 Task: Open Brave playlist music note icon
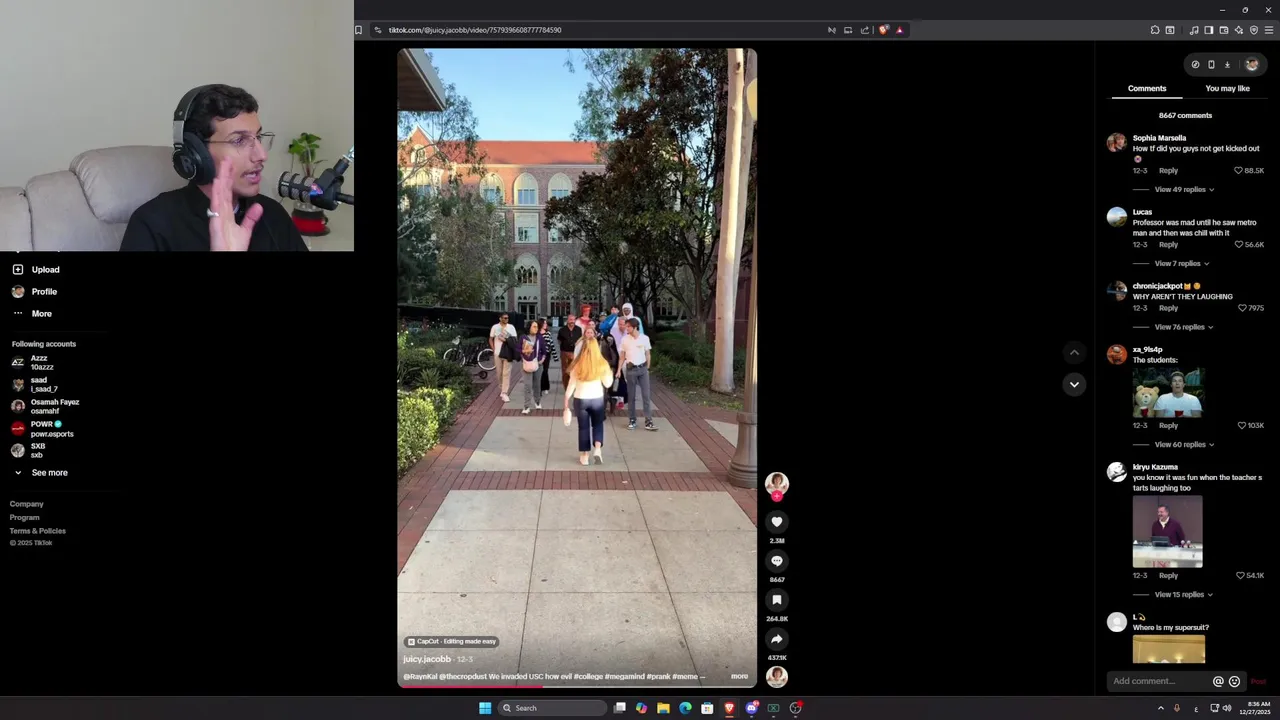1193,30
